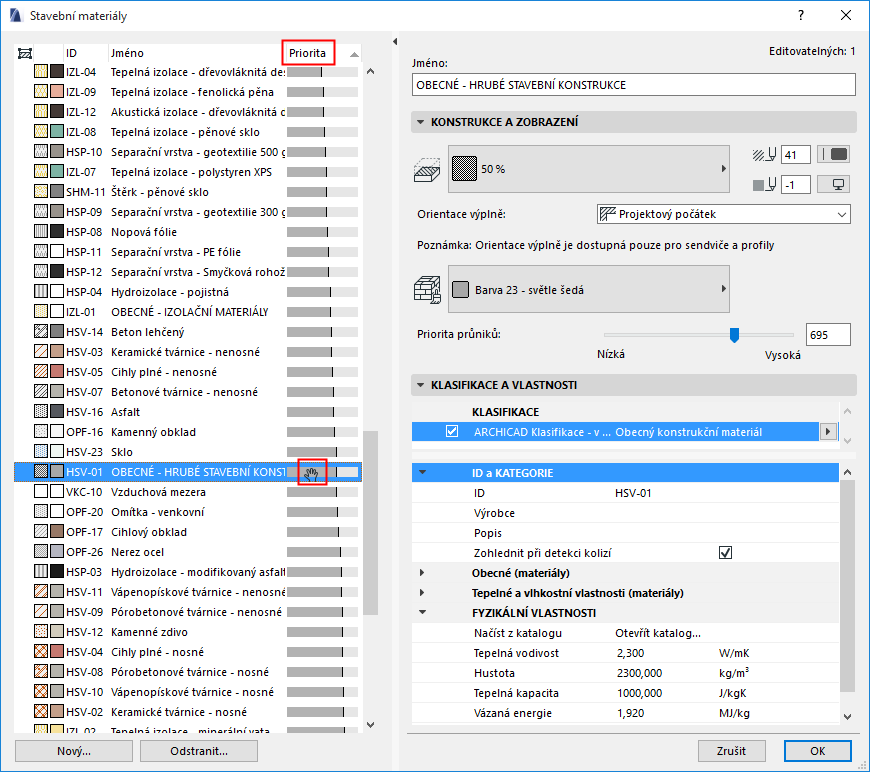Image resolution: width=870 pixels, height=772 pixels.
Task: Click the surface material brick wall icon
Action: coord(427,289)
